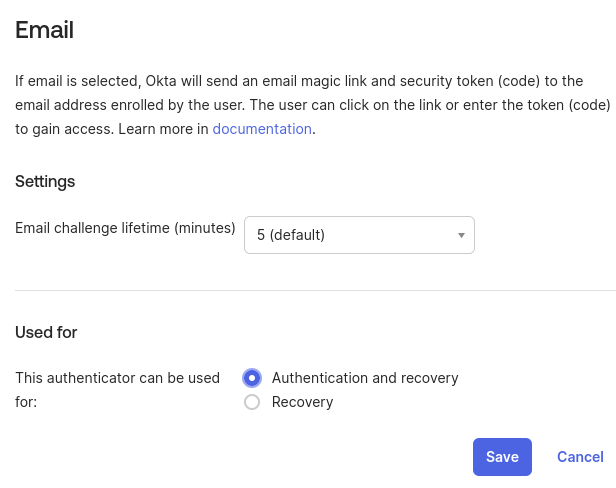Choose the Recovery radio button
The width and height of the screenshot is (616, 488).
click(252, 402)
